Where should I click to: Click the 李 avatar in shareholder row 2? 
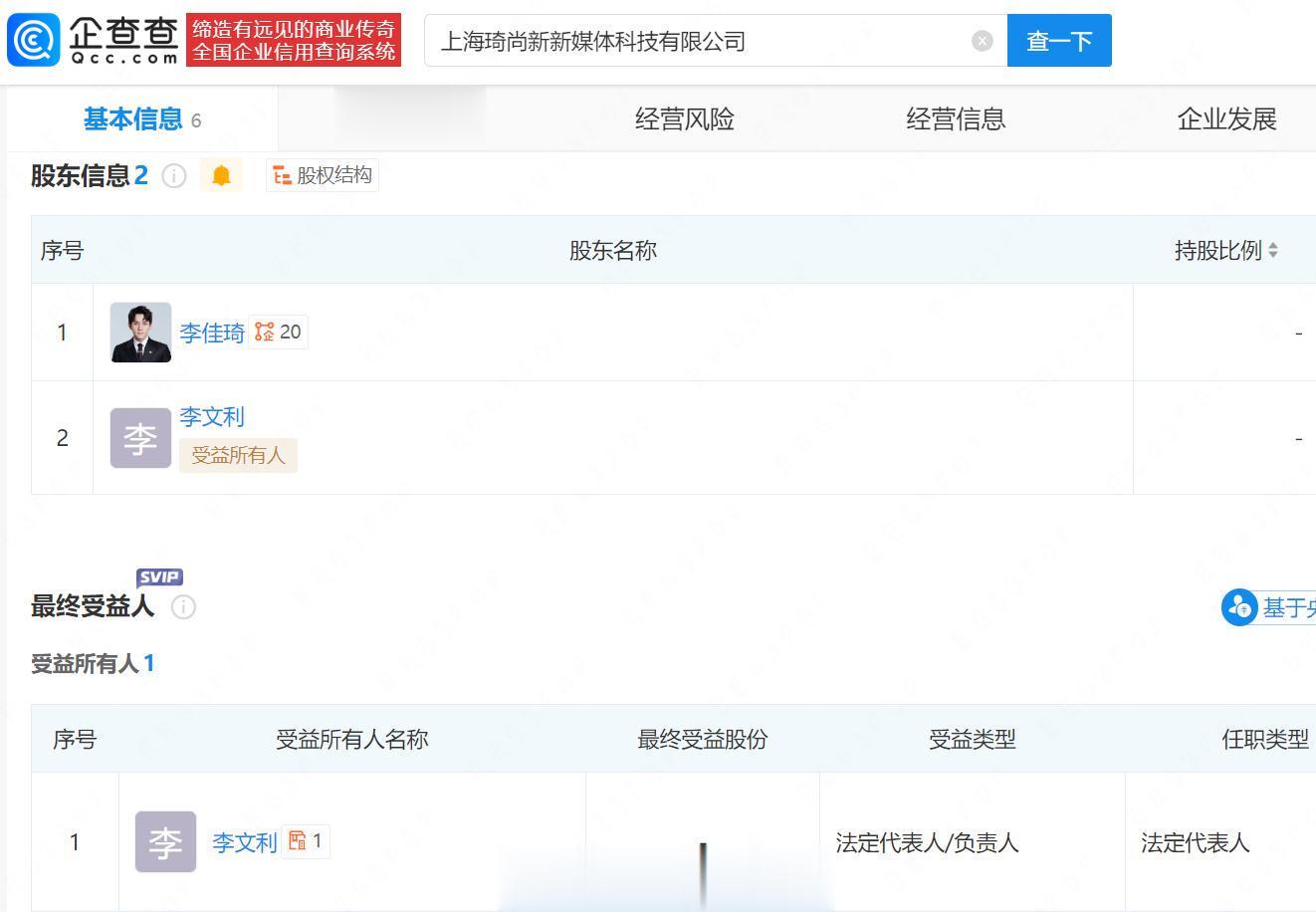click(x=140, y=438)
